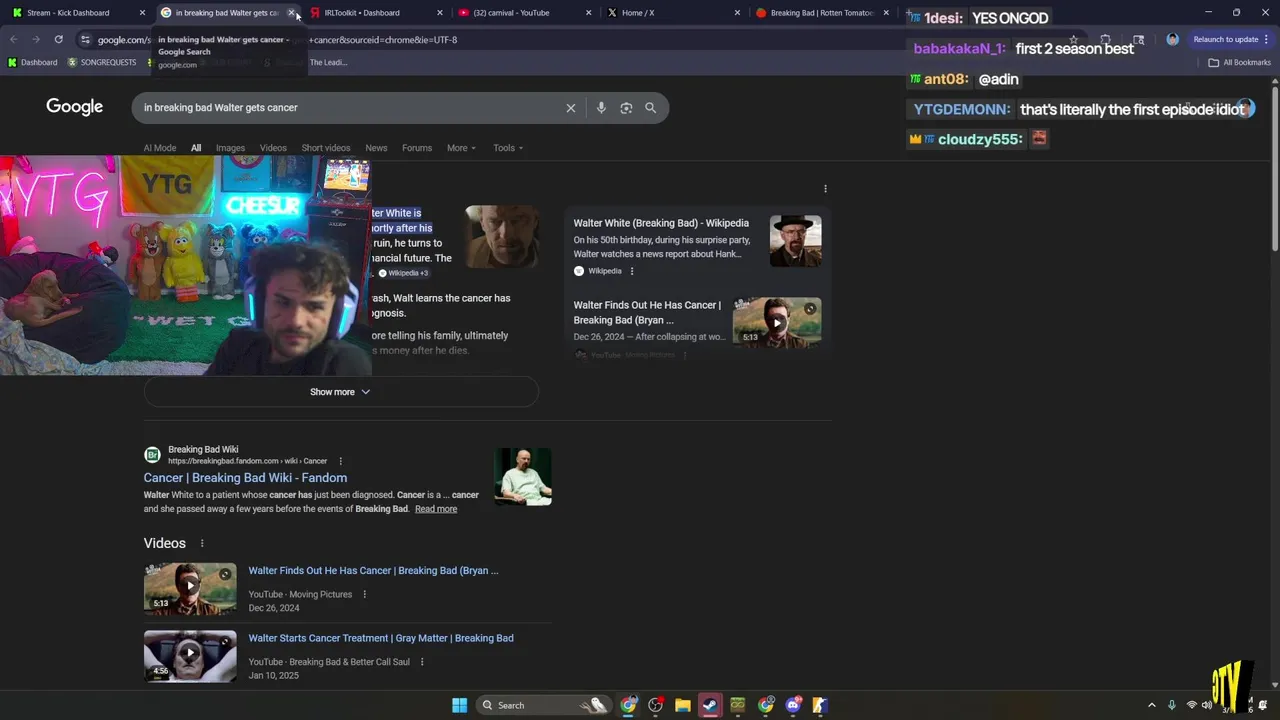Clear the Google search box text

(x=571, y=108)
